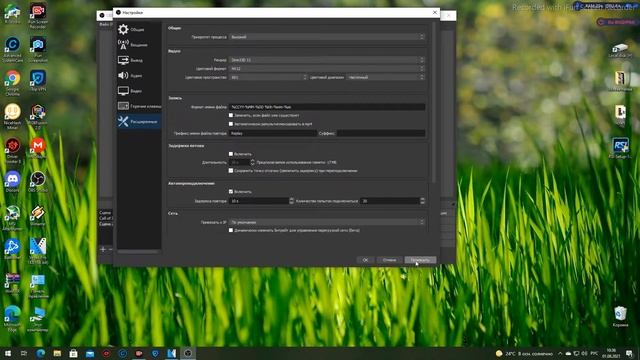Adjust the Maximum Retries stepper arrows
Image resolution: width=640 pixels, height=360 pixels.
[x=422, y=201]
